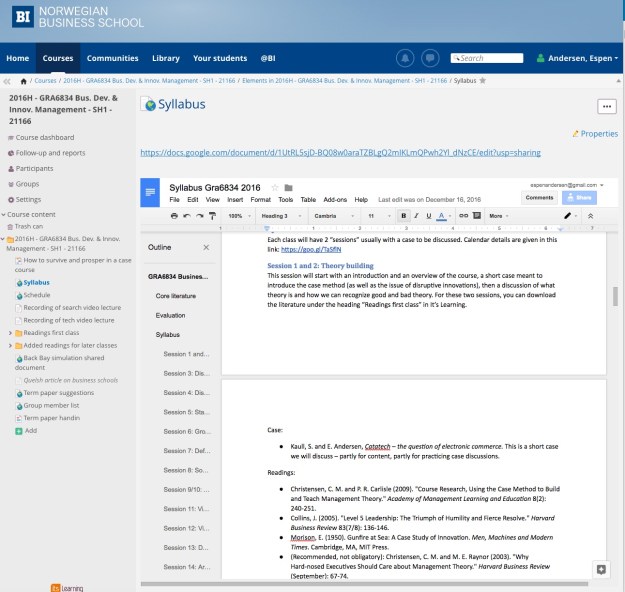Open the Communities tab

(112, 58)
